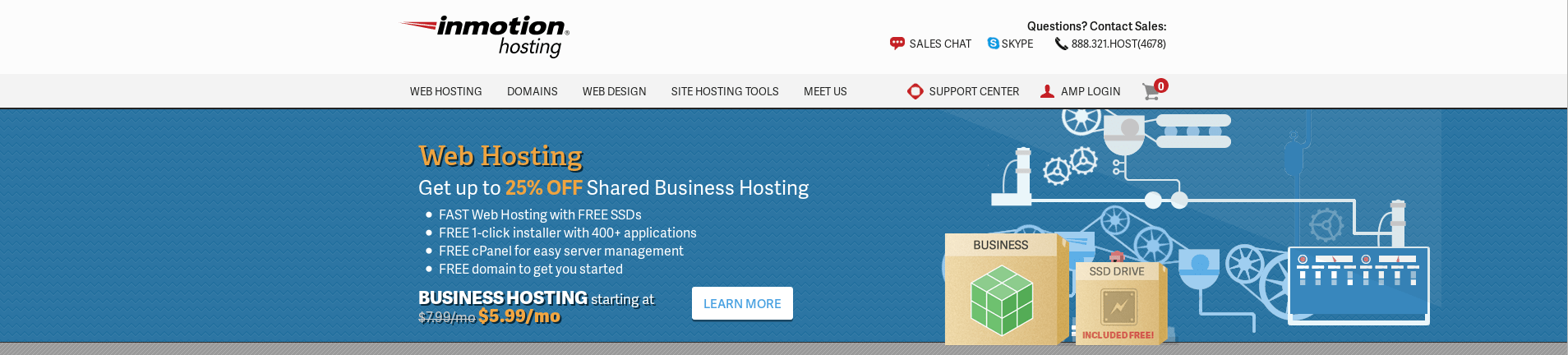Viewport: 1568px width, 355px height.
Task: Click the 888.321.HOST(4678) phone number
Action: click(1118, 44)
